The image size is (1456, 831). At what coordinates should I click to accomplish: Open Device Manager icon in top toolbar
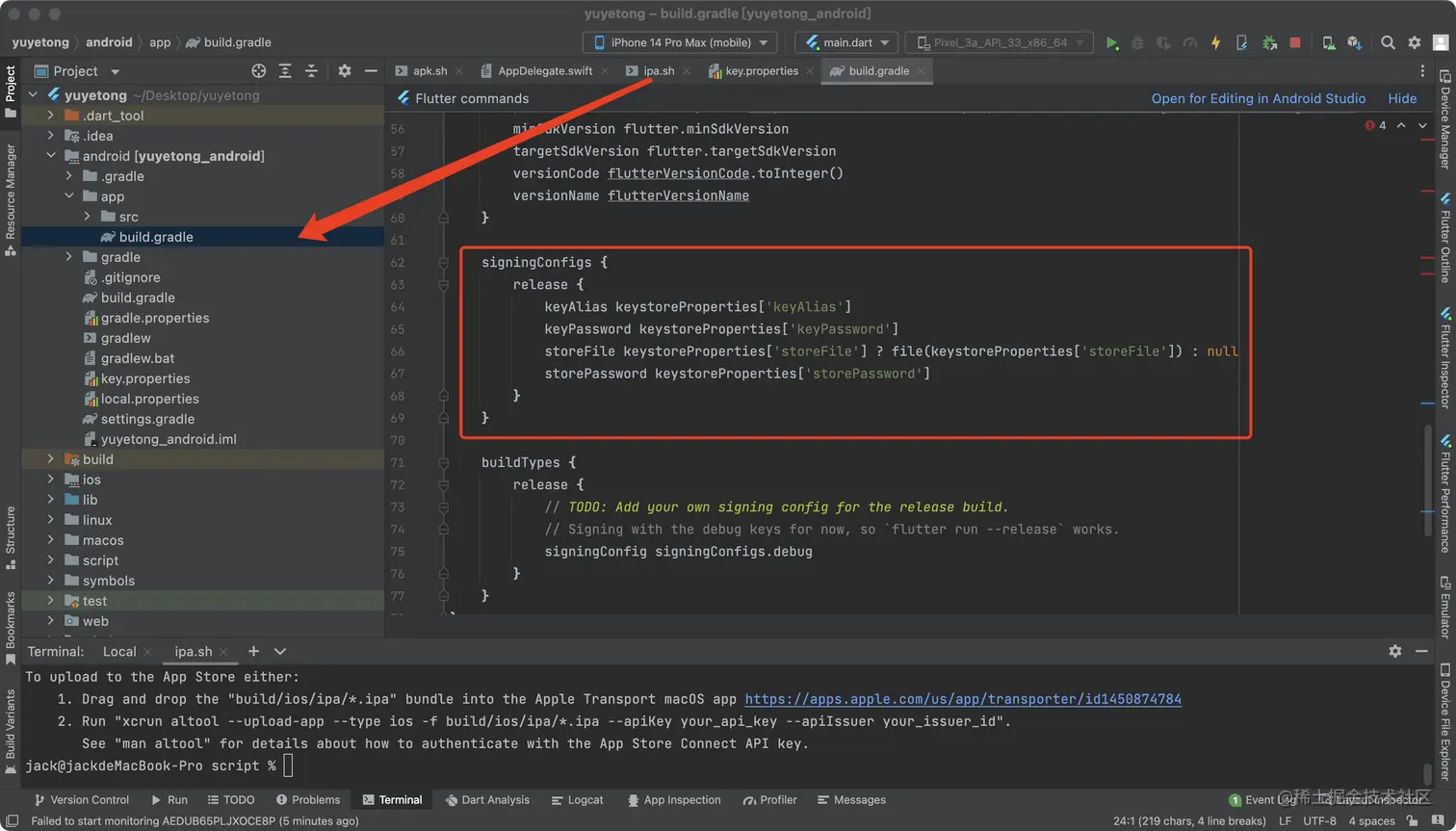tap(1329, 42)
